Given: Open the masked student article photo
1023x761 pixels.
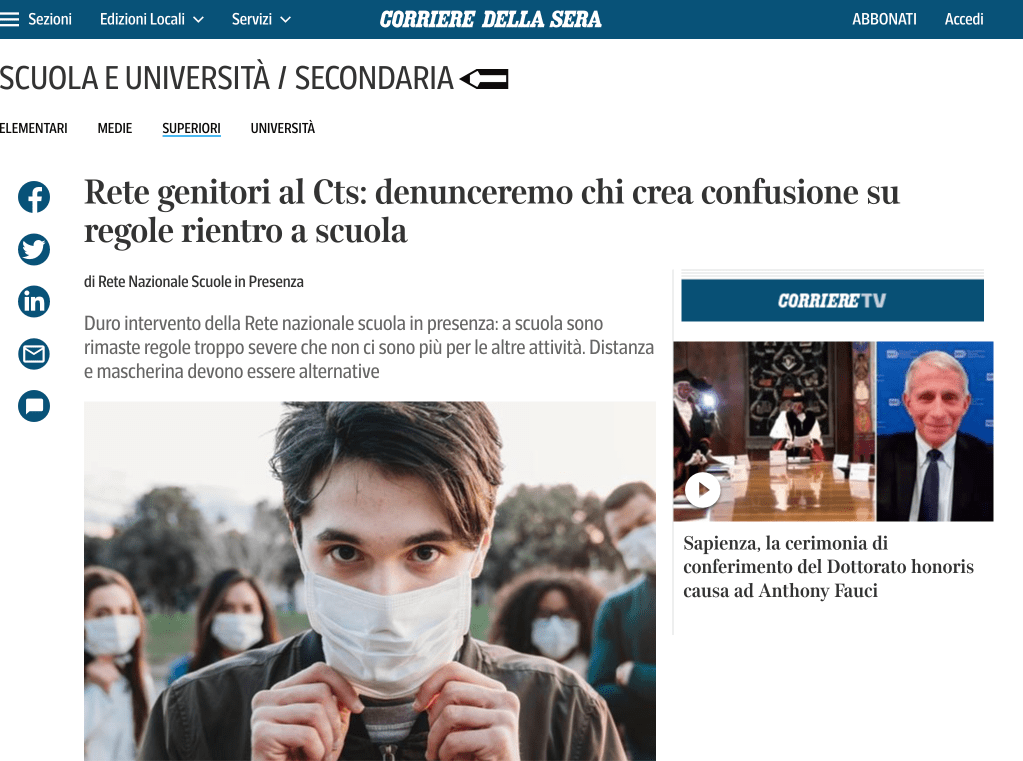Looking at the screenshot, I should tap(370, 581).
